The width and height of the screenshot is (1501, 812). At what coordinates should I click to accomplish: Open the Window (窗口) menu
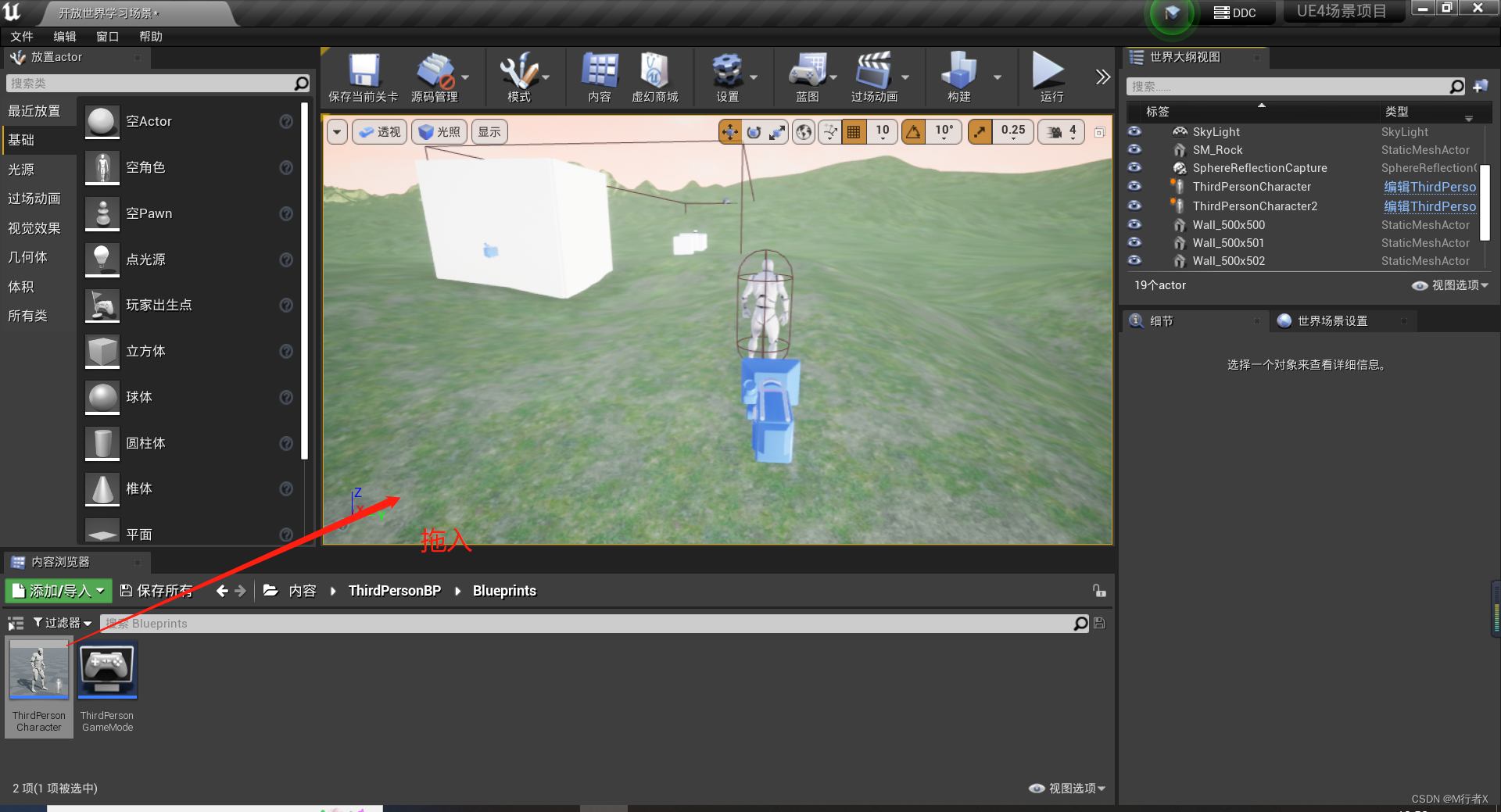[x=107, y=37]
